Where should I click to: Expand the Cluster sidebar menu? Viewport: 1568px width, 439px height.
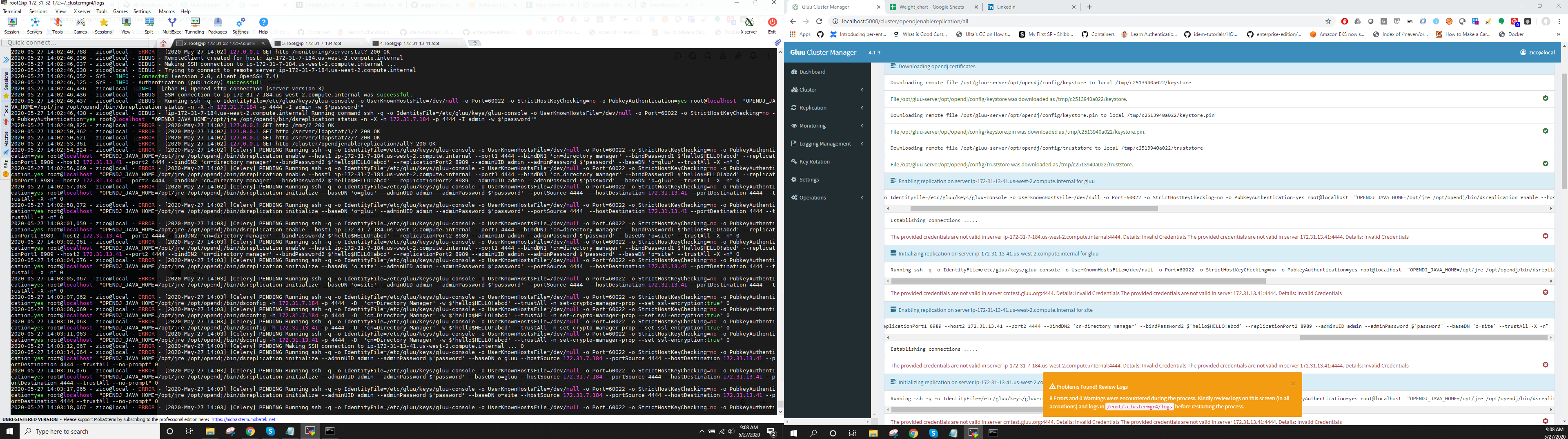tap(827, 90)
